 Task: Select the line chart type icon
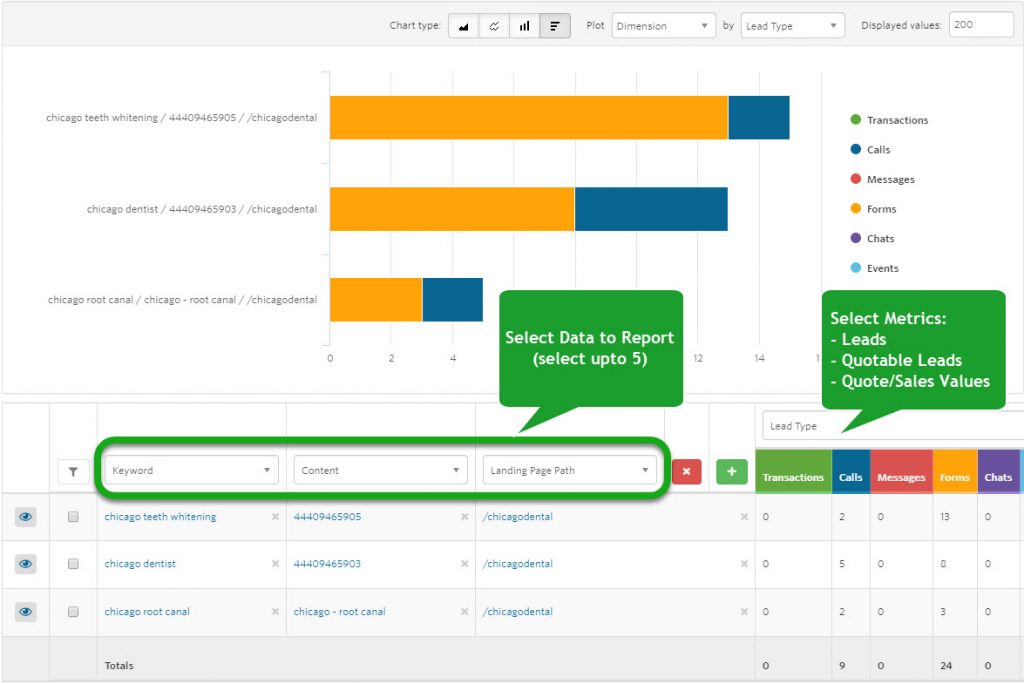493,26
